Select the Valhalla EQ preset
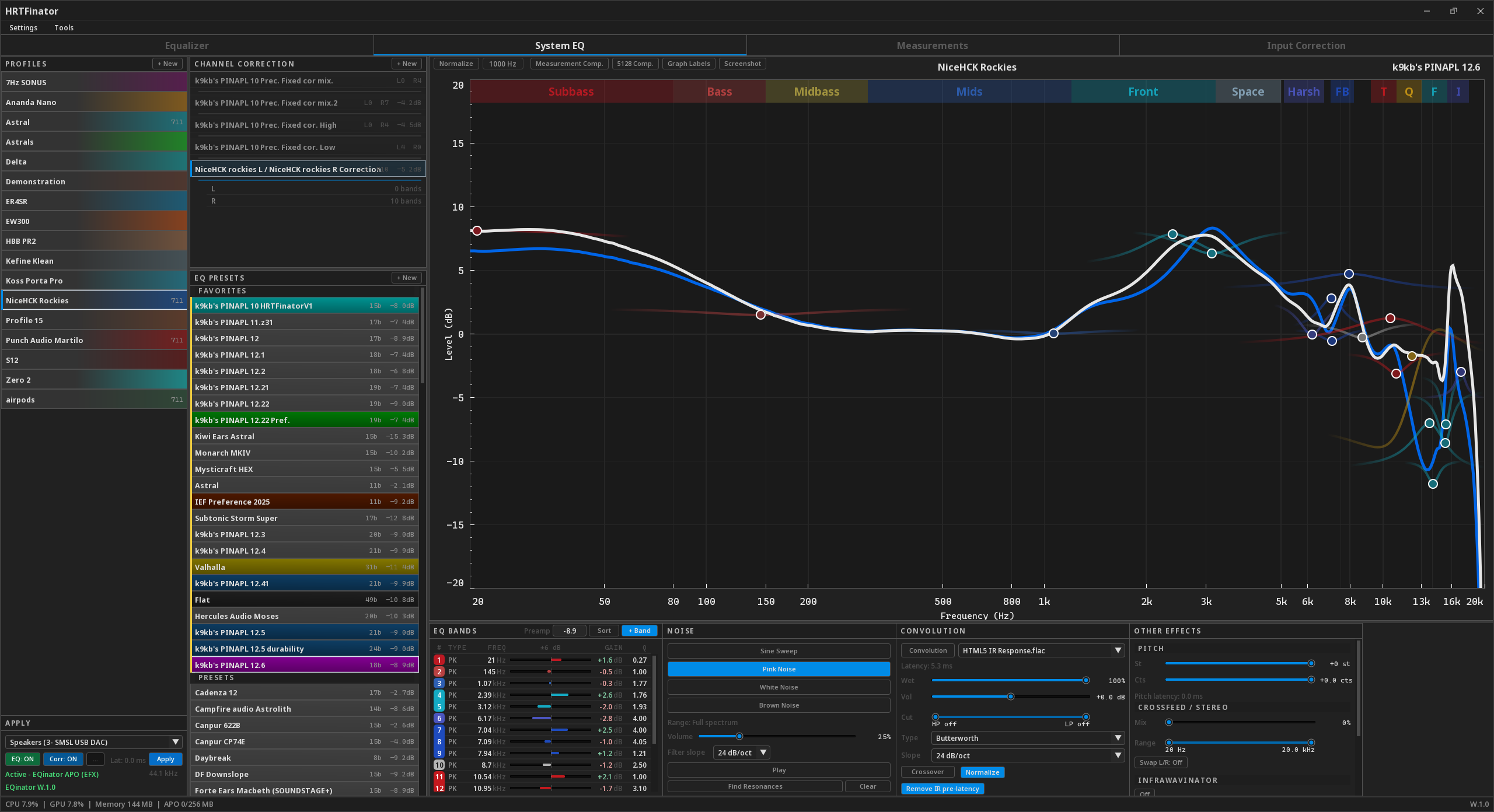 click(x=305, y=567)
